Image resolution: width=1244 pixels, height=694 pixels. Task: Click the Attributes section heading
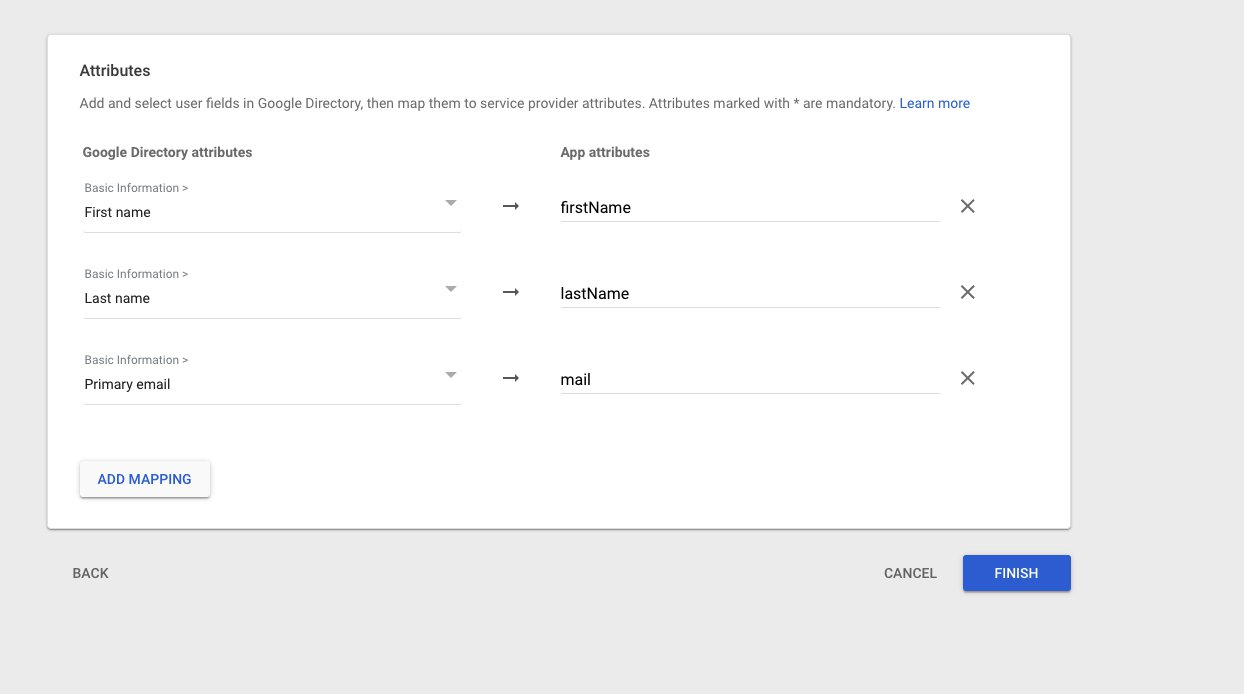(x=115, y=71)
